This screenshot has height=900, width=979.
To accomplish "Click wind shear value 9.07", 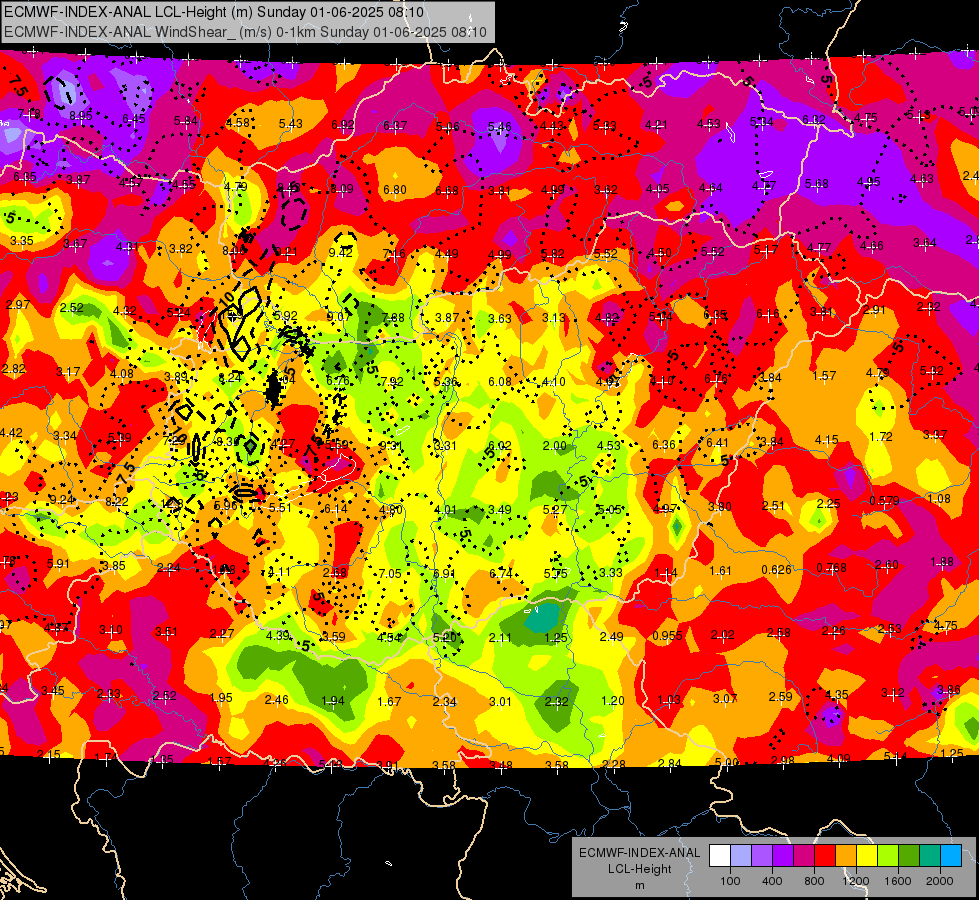I will coord(338,317).
